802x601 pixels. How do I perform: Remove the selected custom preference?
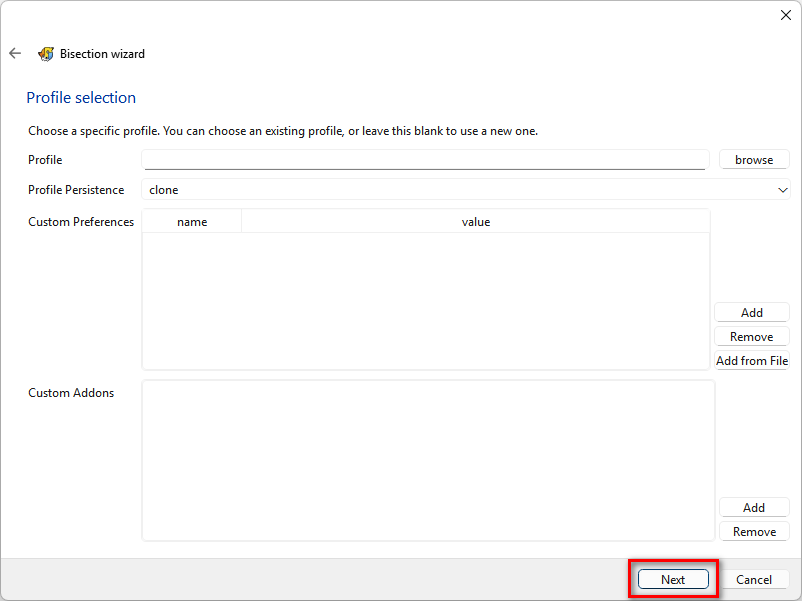click(752, 337)
